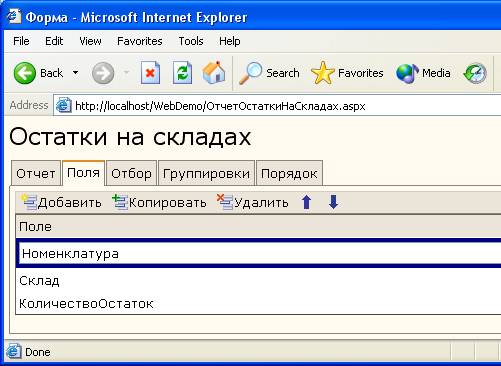Switch to the Отчет tab
The width and height of the screenshot is (501, 366).
click(36, 173)
